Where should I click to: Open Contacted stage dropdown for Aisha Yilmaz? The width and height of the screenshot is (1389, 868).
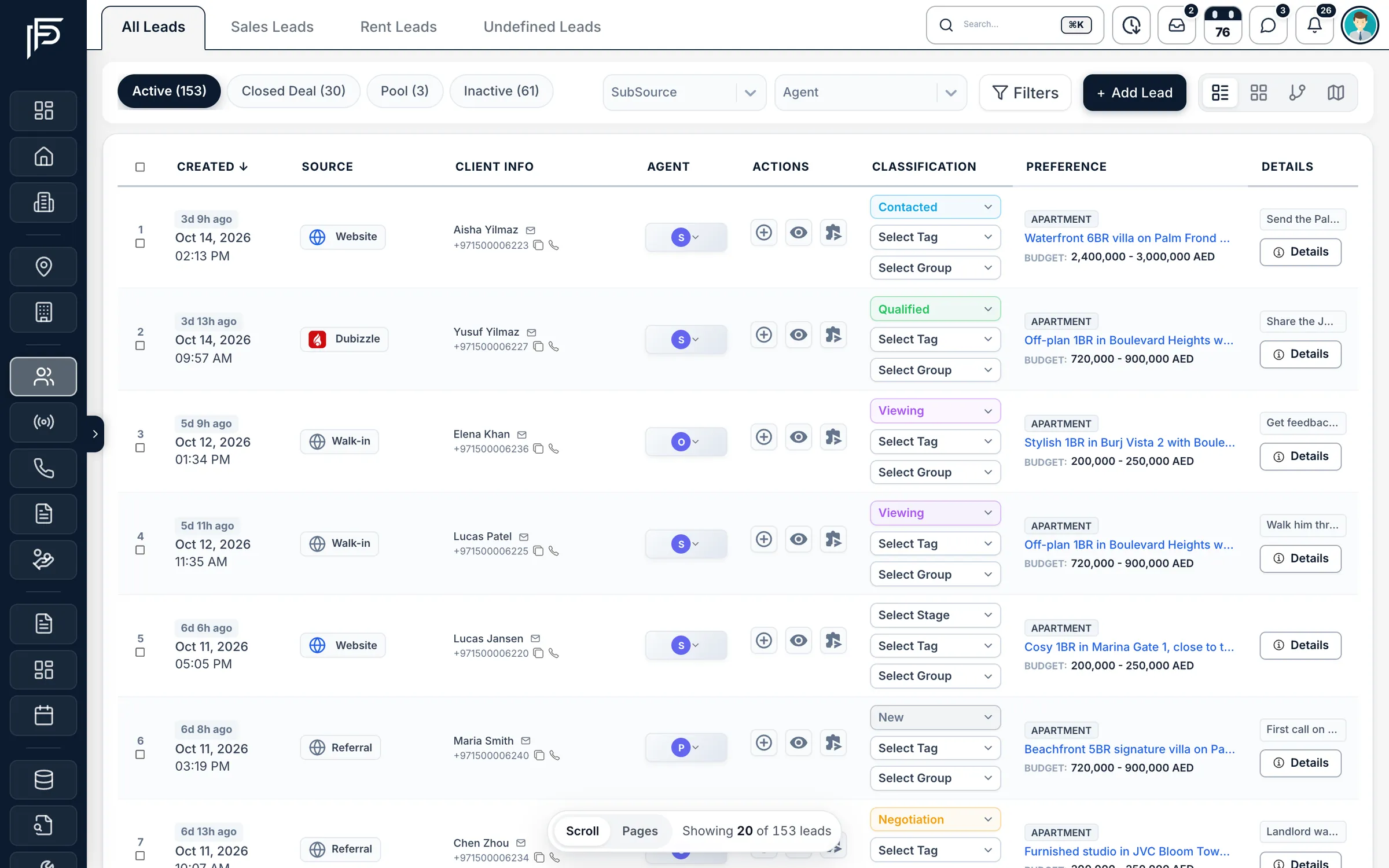pos(935,207)
